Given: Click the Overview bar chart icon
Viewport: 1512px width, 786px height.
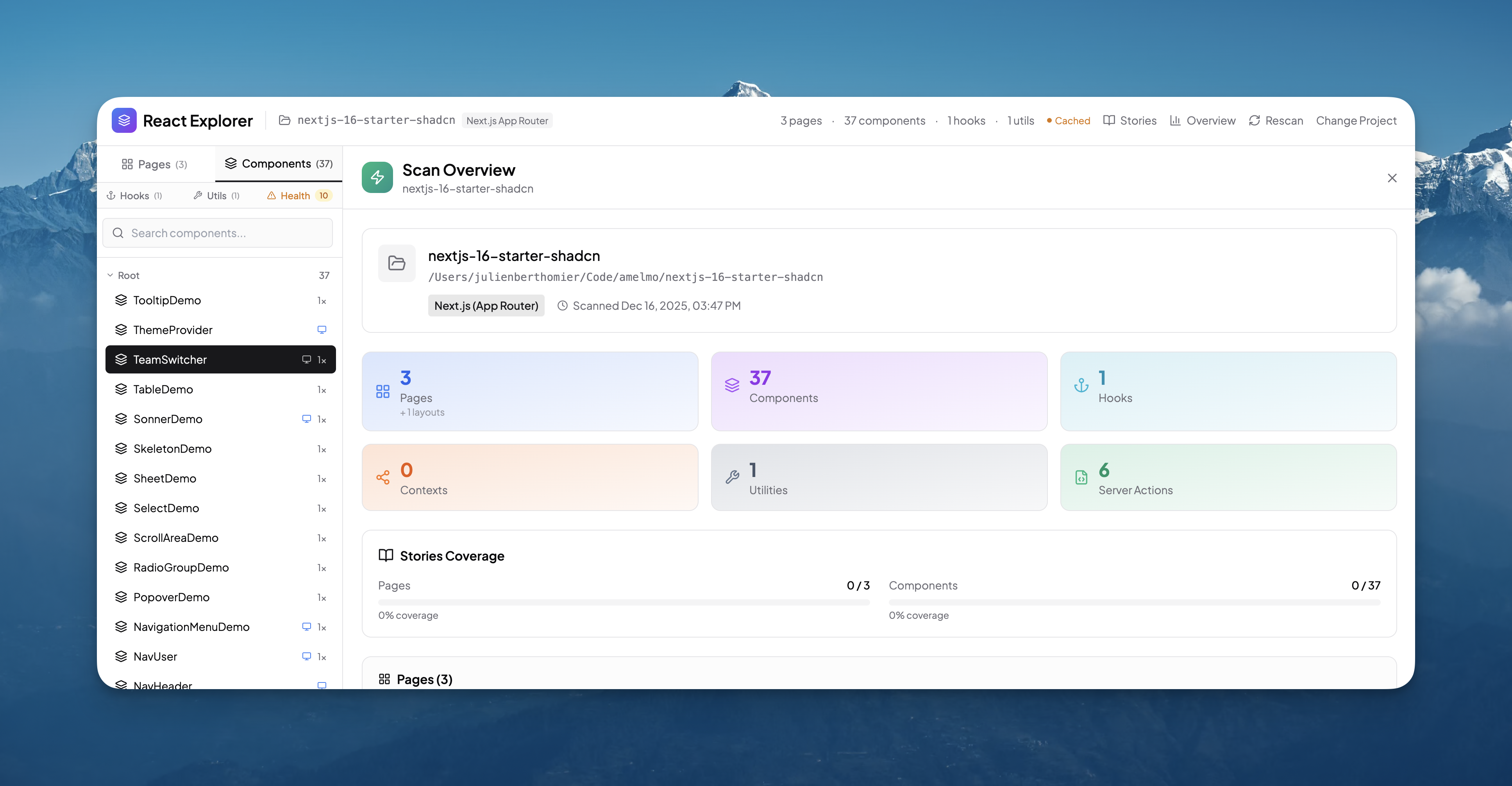Looking at the screenshot, I should click(1175, 120).
